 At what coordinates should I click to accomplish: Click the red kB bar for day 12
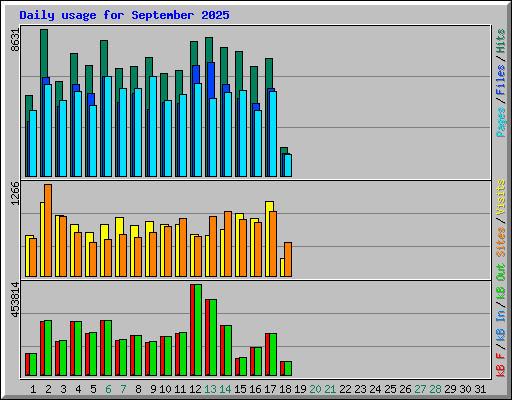(192, 330)
